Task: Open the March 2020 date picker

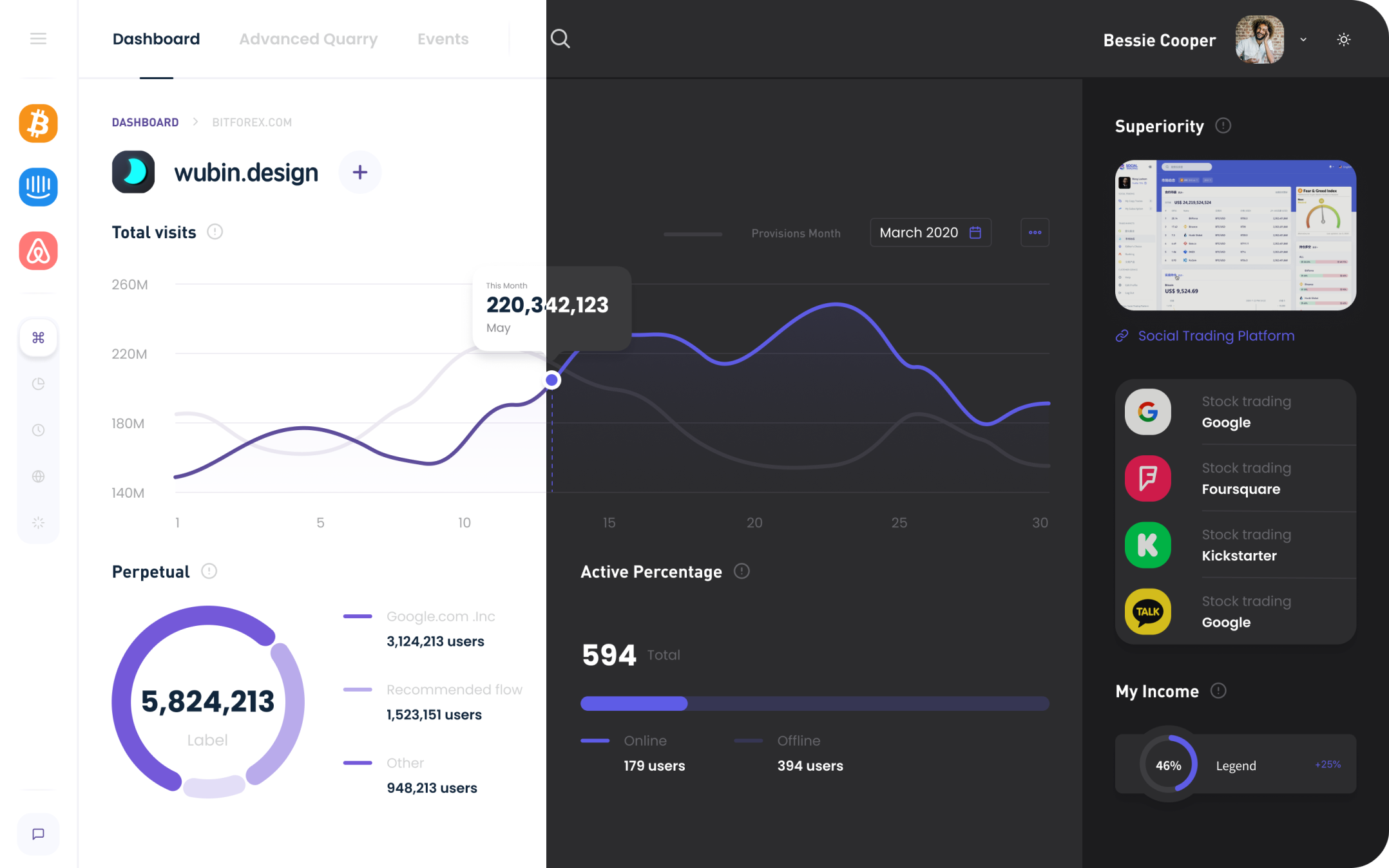Action: click(x=930, y=232)
